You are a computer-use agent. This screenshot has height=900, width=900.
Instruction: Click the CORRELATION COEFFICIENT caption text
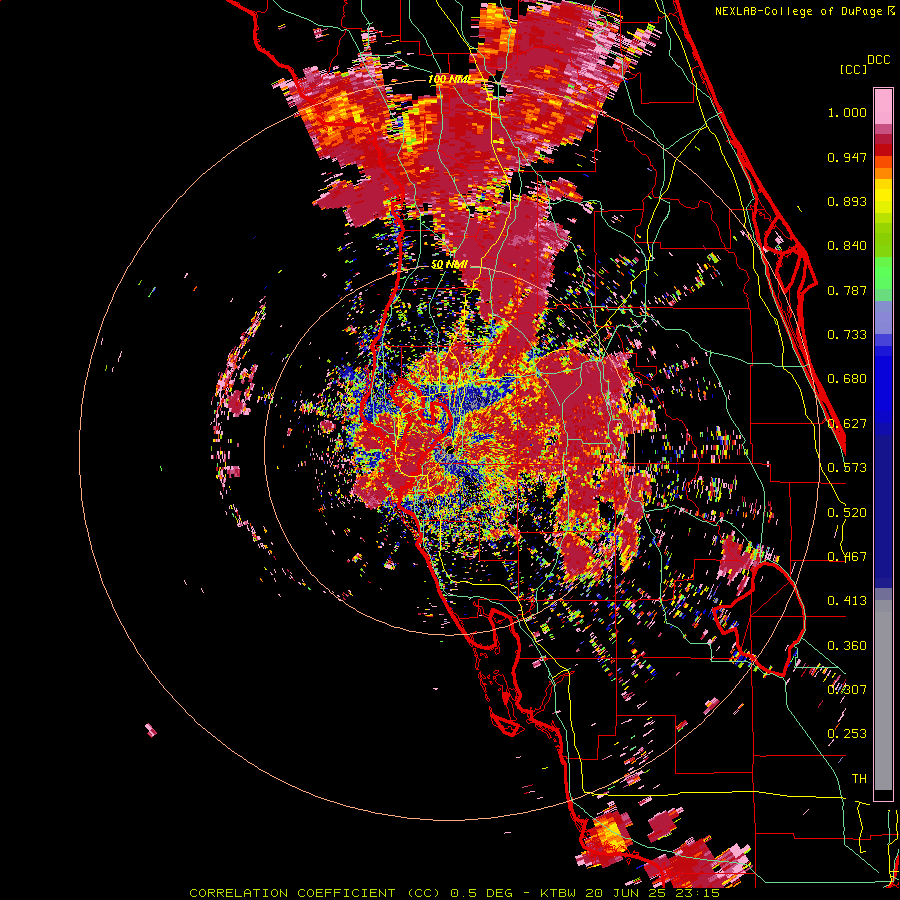(x=292, y=893)
